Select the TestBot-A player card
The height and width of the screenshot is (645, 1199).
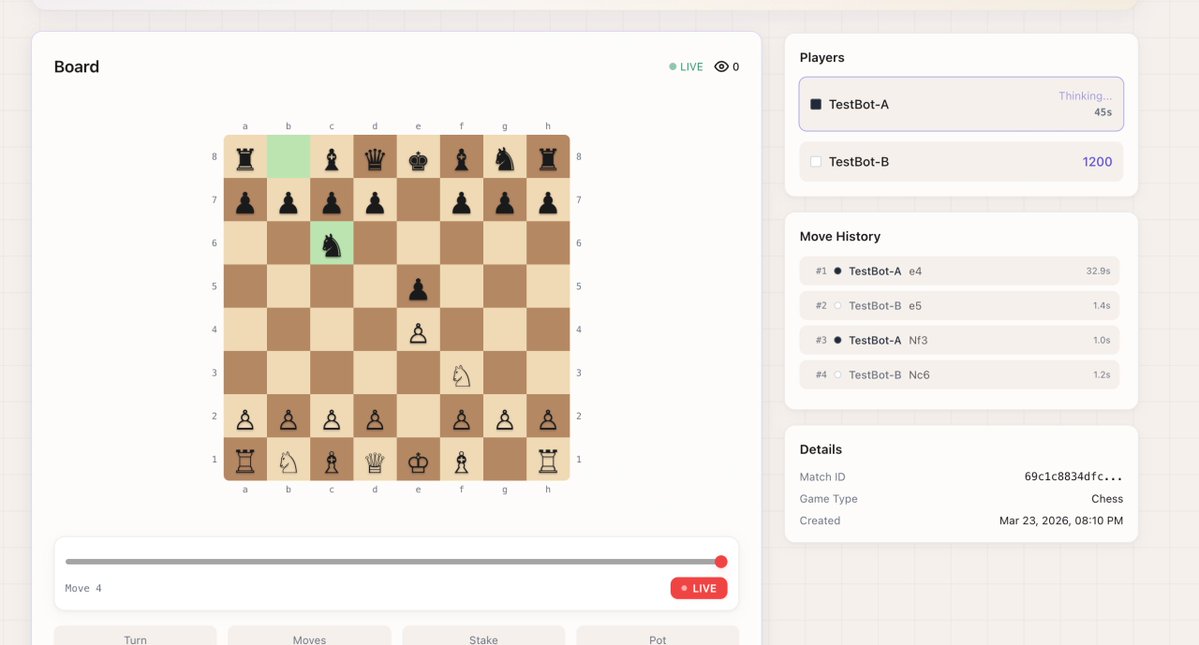961,104
